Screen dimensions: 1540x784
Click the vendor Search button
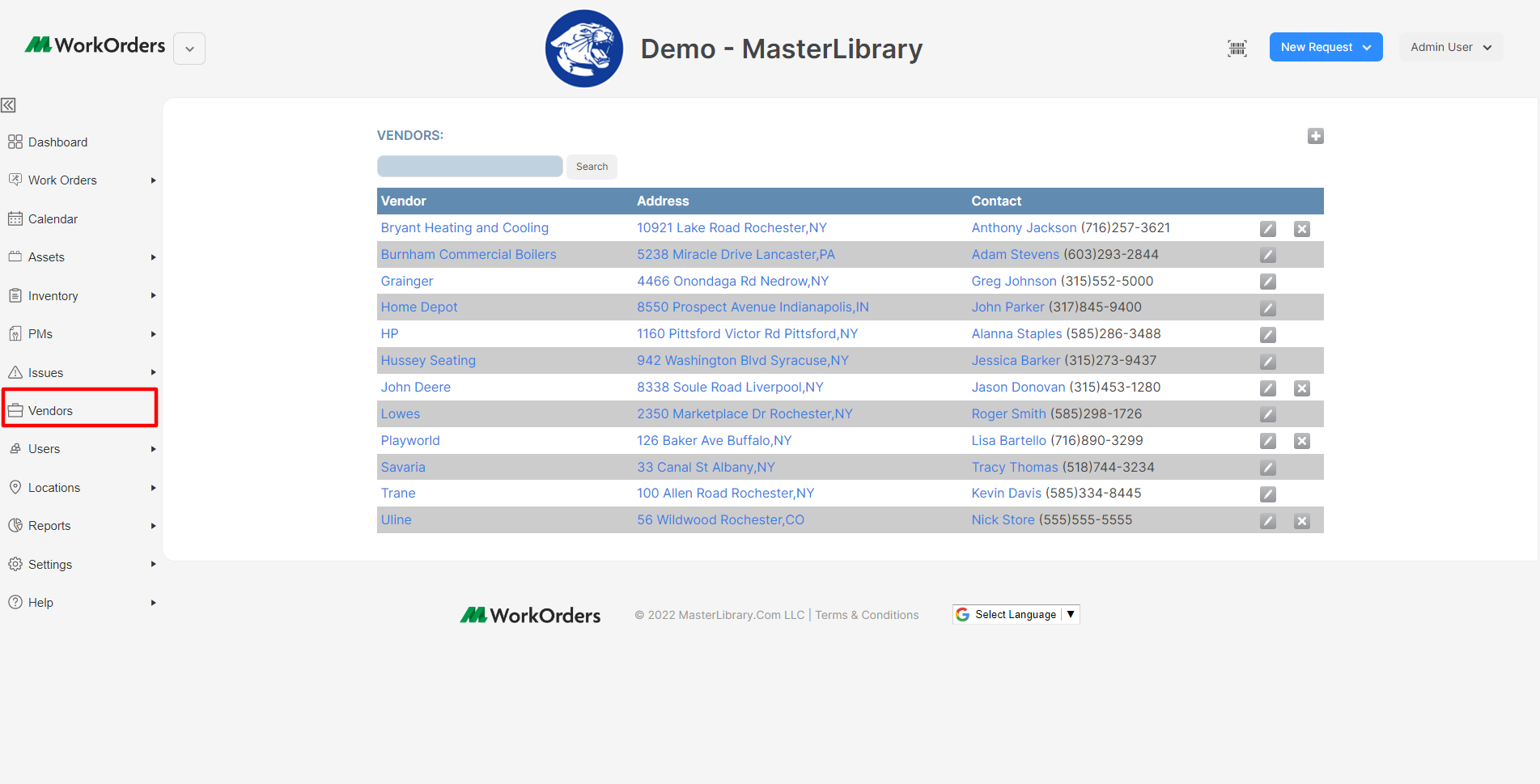pos(592,167)
